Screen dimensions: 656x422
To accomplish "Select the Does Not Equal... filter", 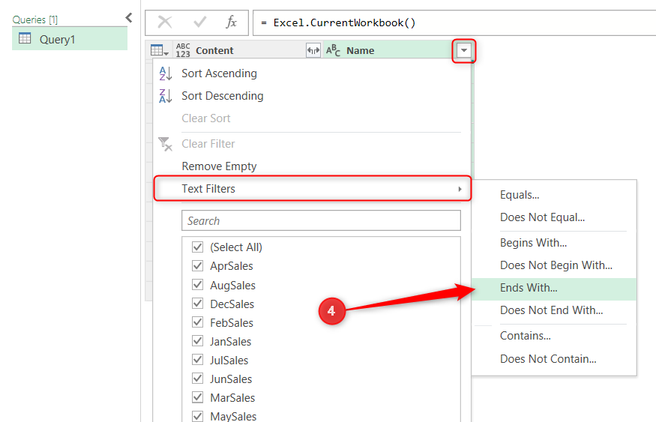I will tap(542, 217).
